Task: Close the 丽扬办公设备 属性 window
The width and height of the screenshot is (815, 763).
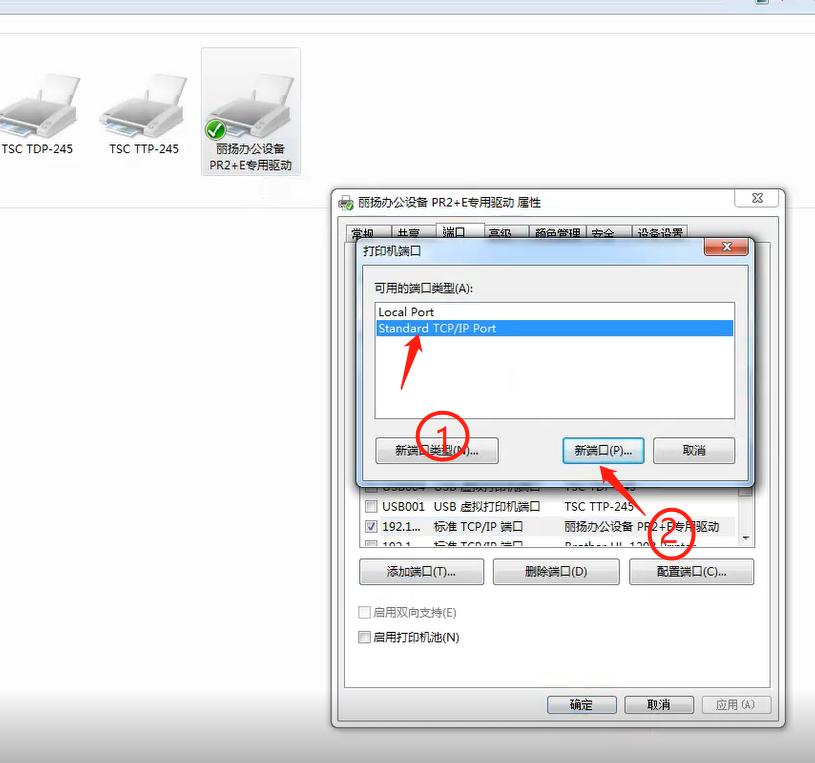Action: [x=757, y=198]
